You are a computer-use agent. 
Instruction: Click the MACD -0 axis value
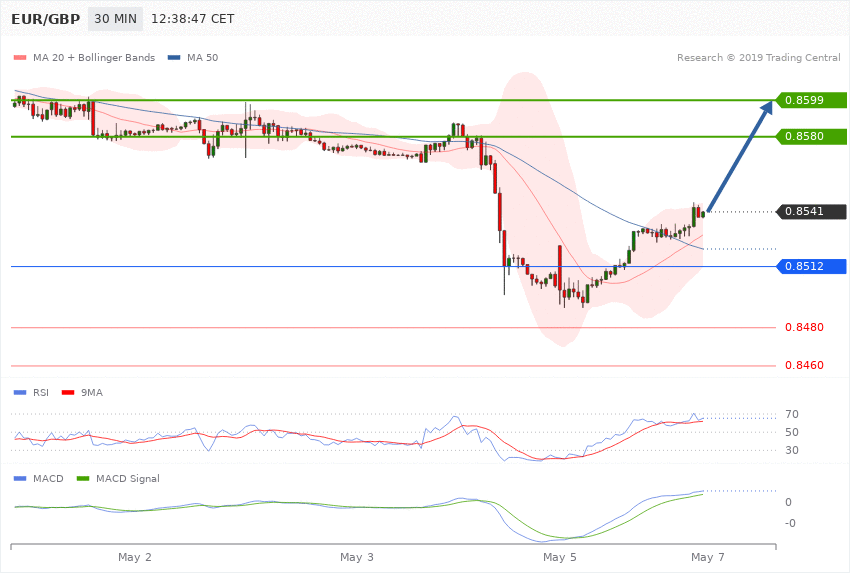click(790, 523)
